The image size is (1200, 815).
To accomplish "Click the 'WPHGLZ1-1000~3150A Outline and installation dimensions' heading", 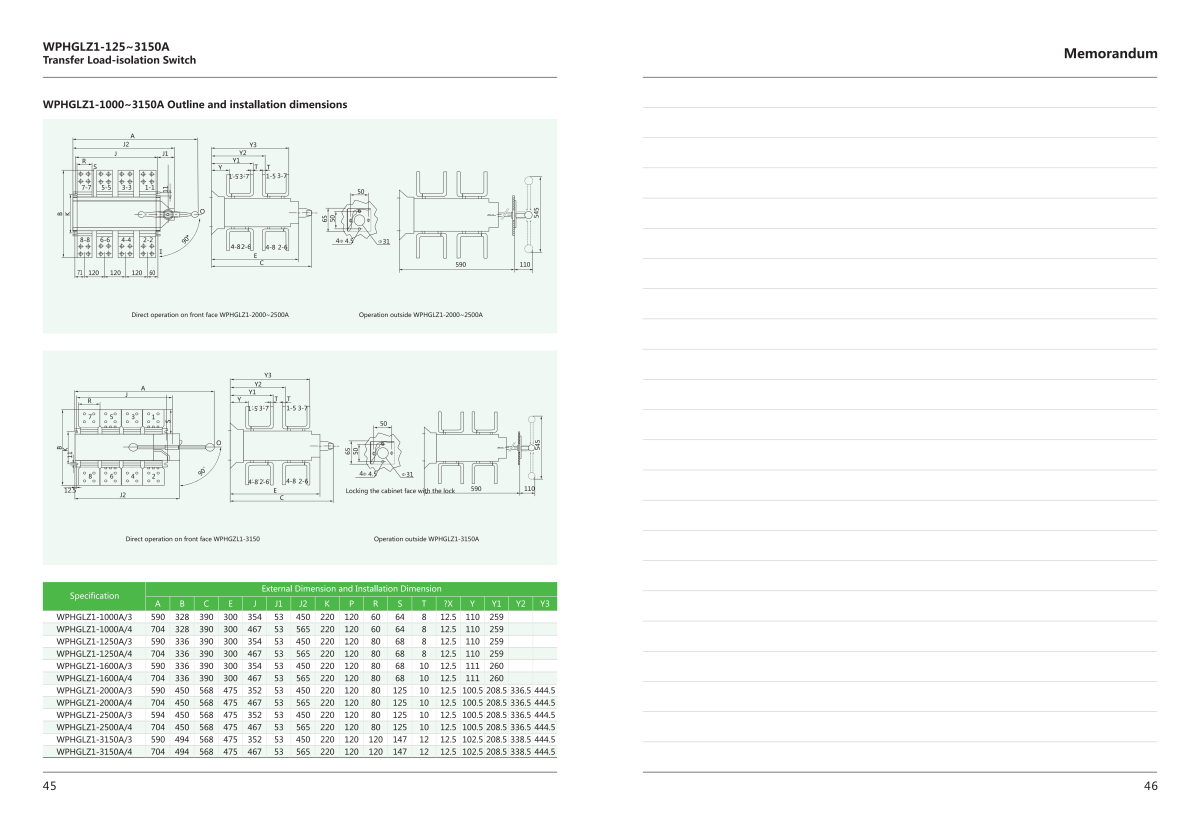I will pos(195,104).
